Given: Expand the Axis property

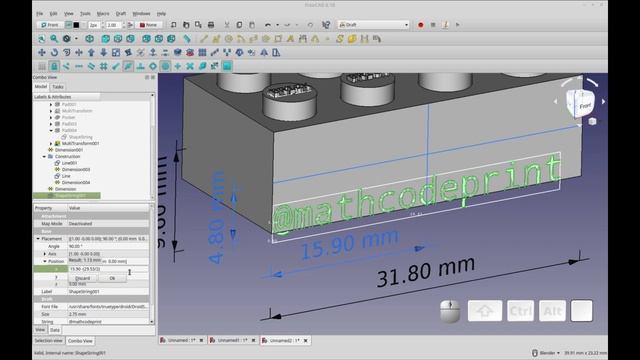Looking at the screenshot, I should (45, 254).
